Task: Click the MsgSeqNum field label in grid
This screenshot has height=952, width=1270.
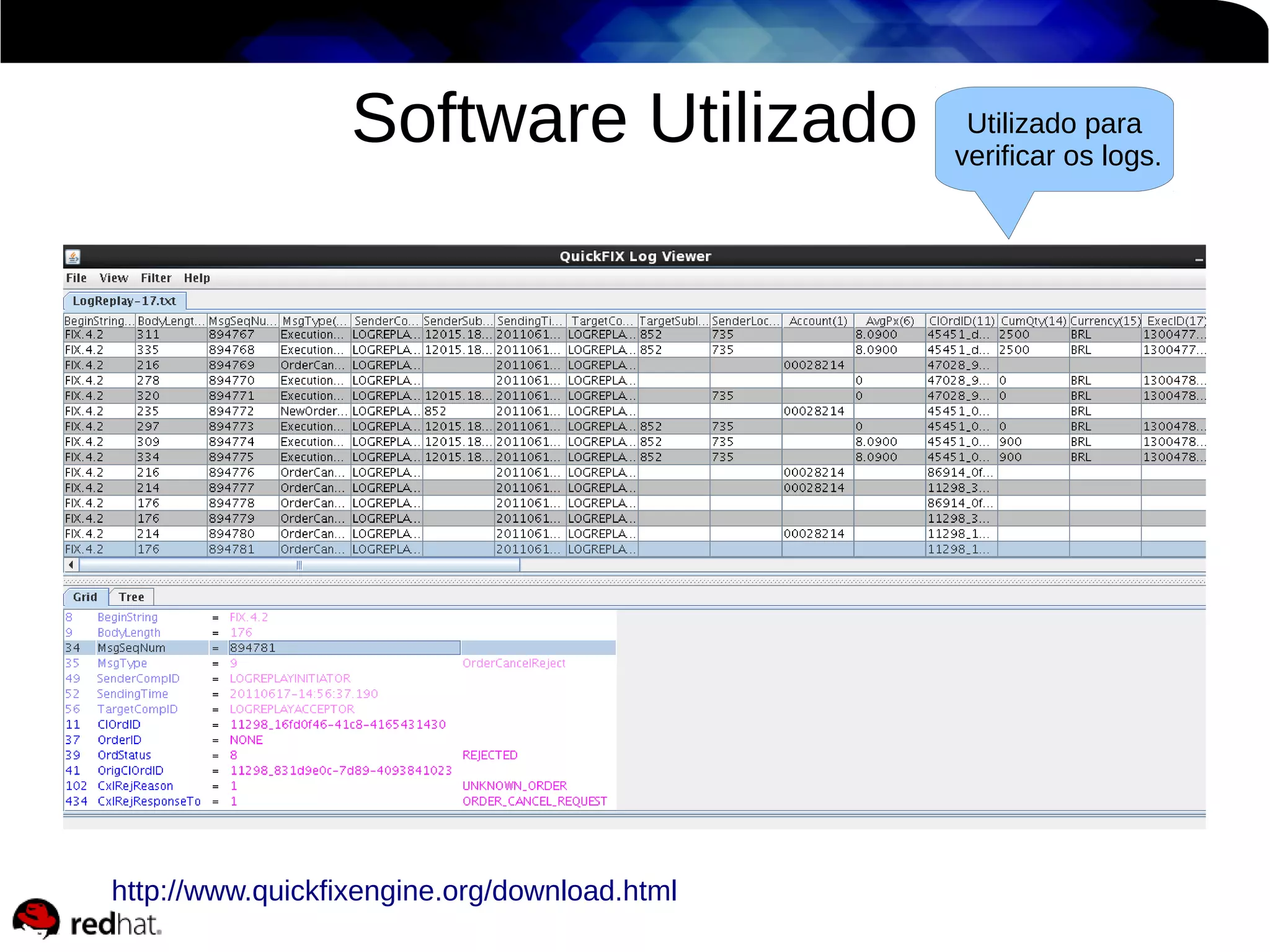Action: pos(131,647)
